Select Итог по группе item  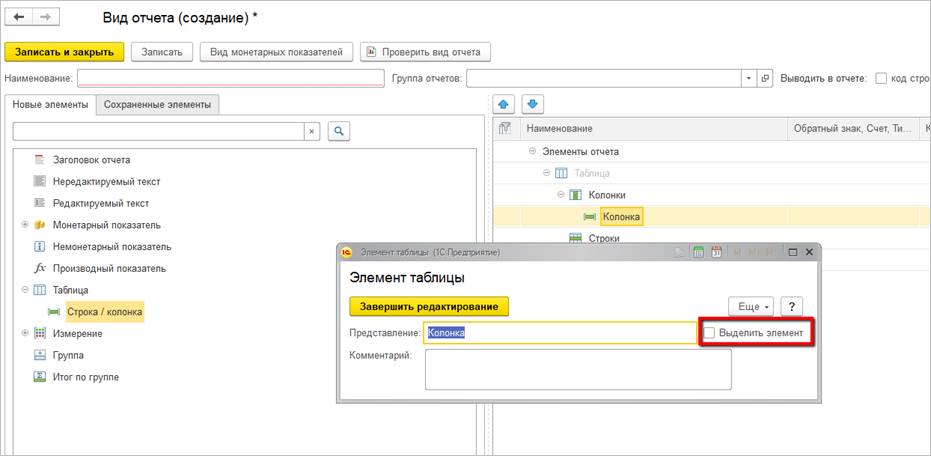[x=86, y=377]
